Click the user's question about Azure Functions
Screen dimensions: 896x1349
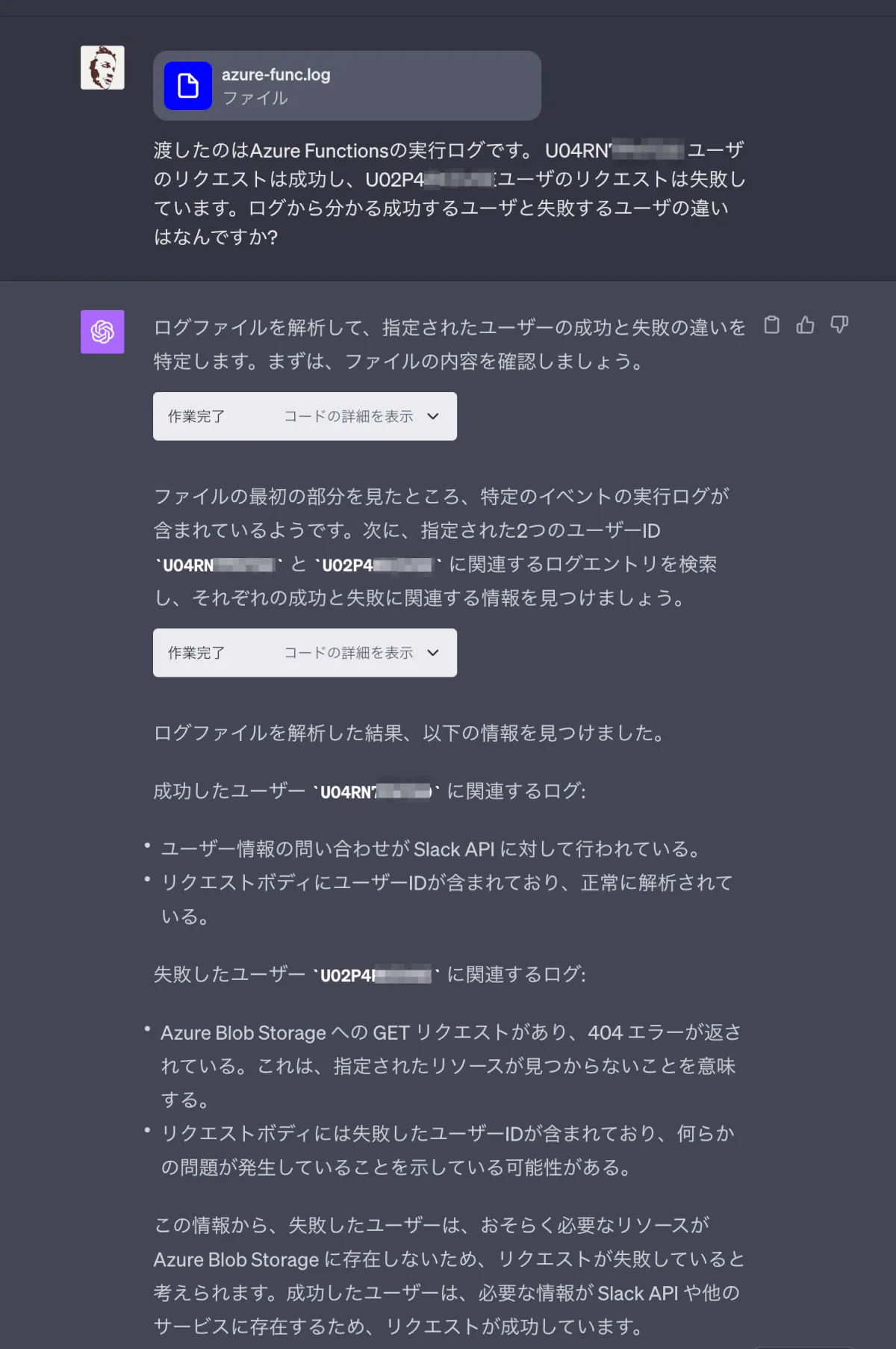pos(448,193)
